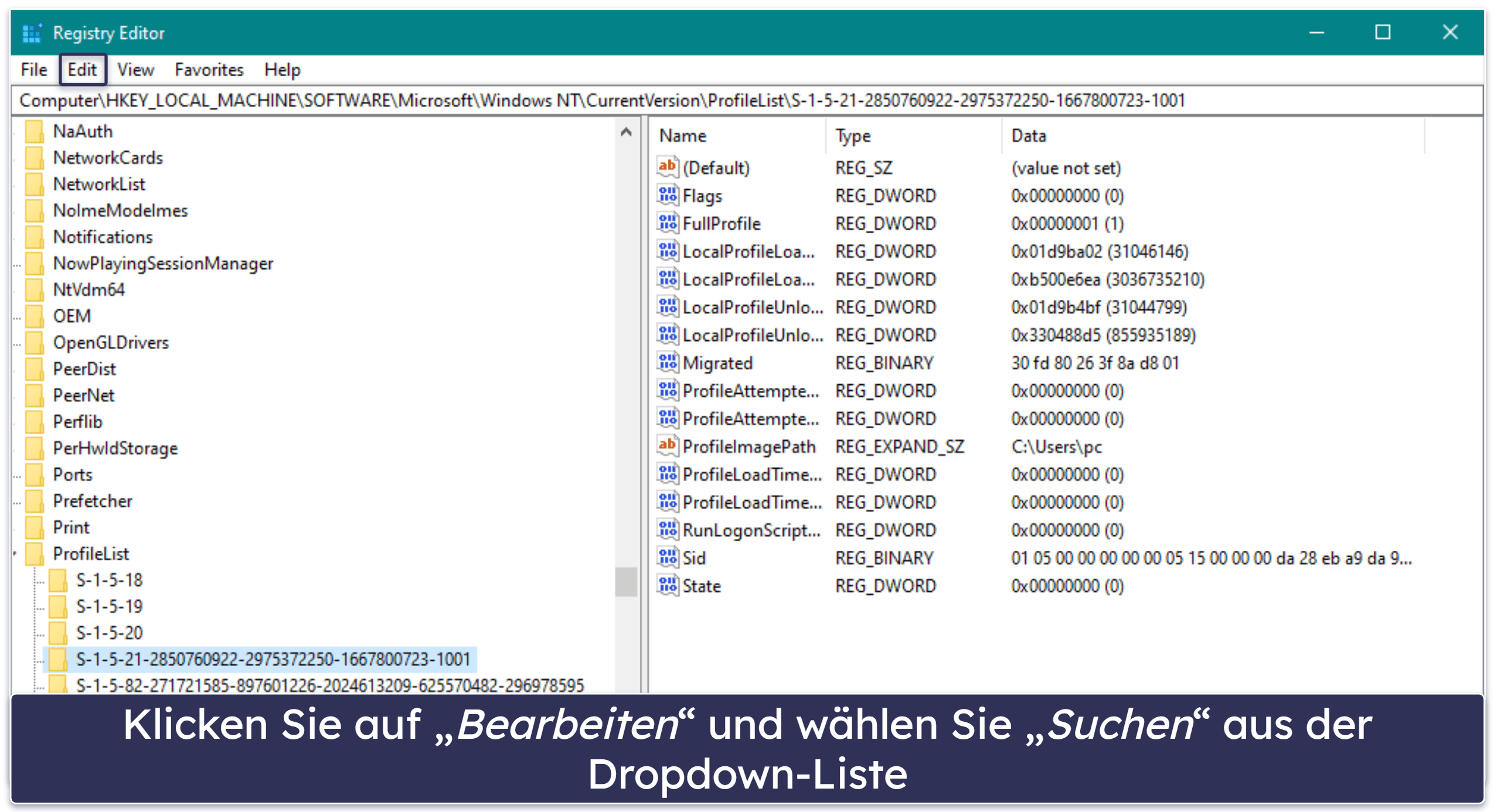Viewport: 1497px width, 812px height.
Task: Select the Sid value name
Action: [x=694, y=558]
